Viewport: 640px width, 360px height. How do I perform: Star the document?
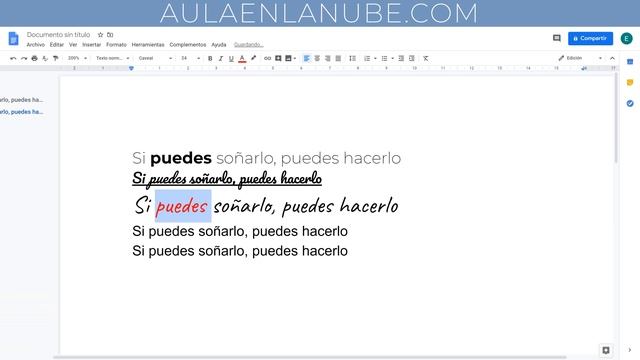[100, 35]
